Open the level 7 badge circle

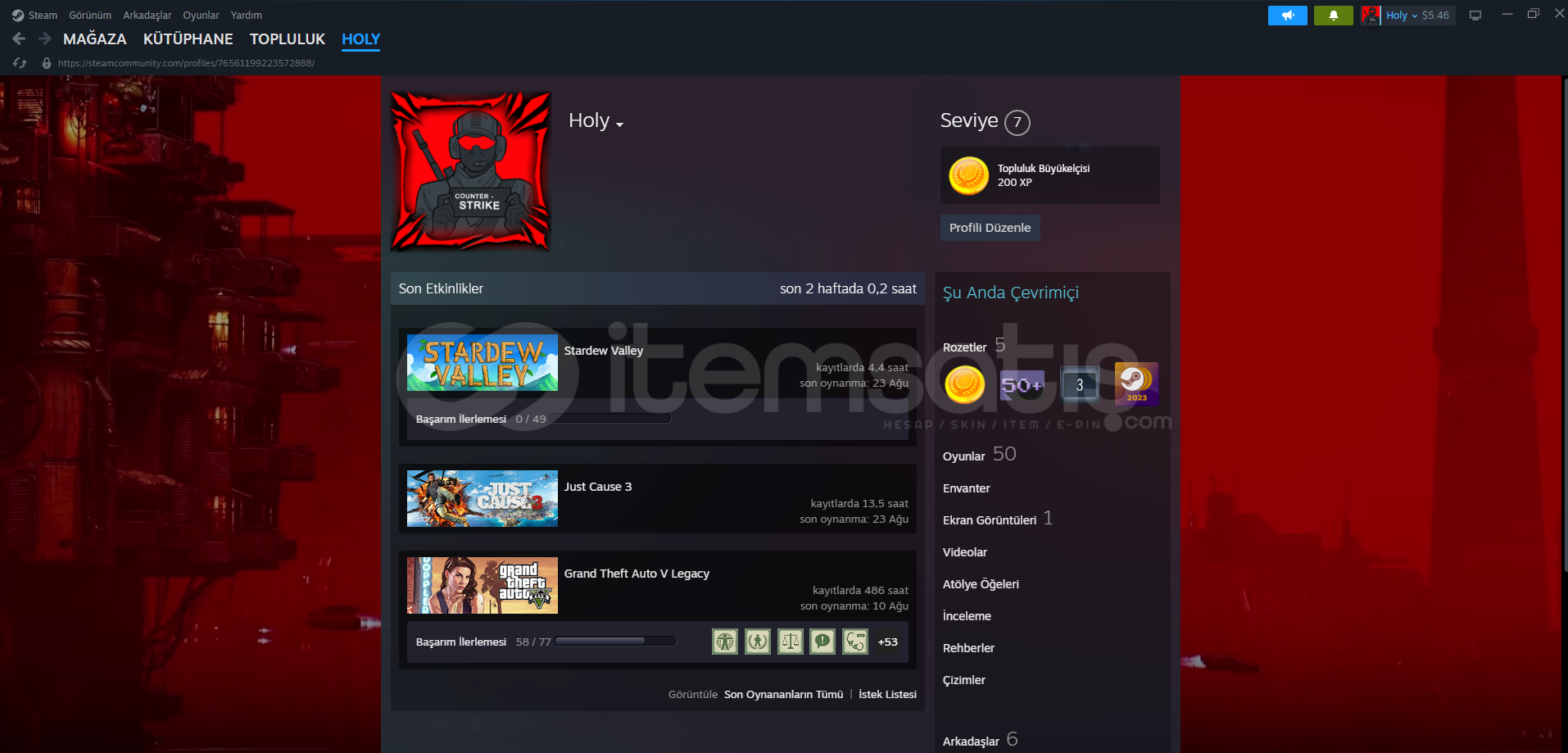1017,122
